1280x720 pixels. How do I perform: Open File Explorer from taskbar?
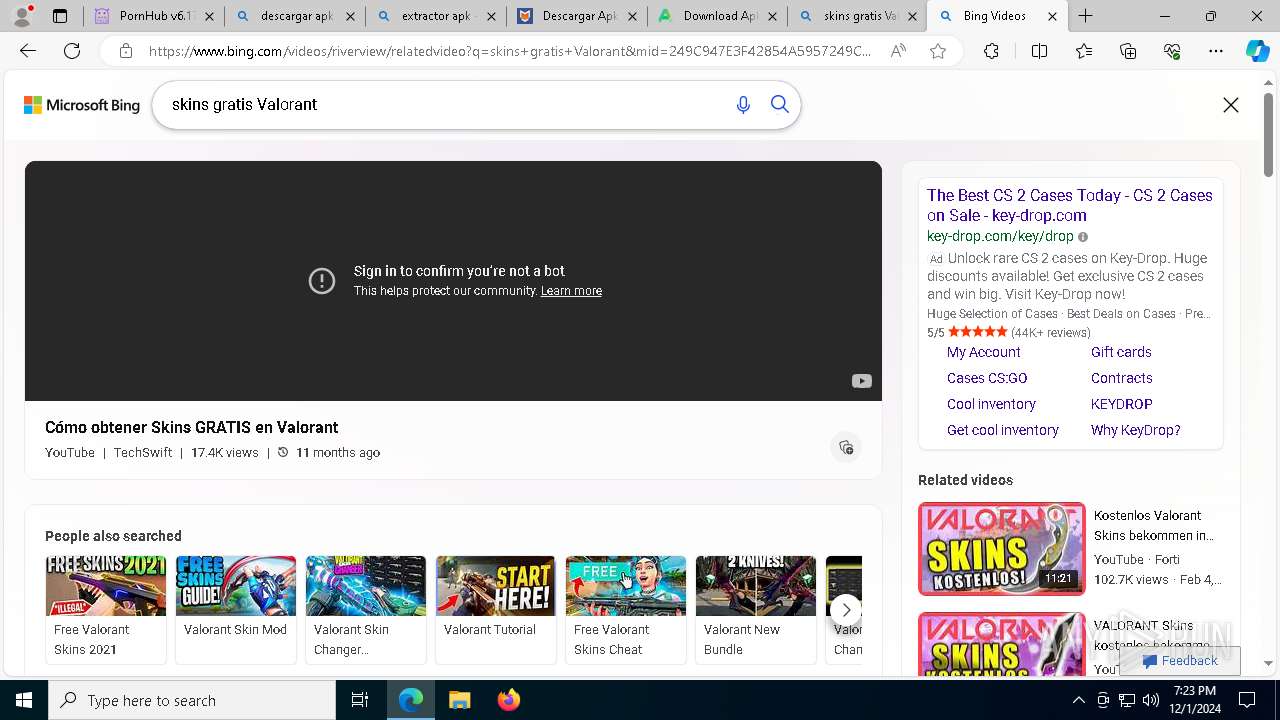459,700
